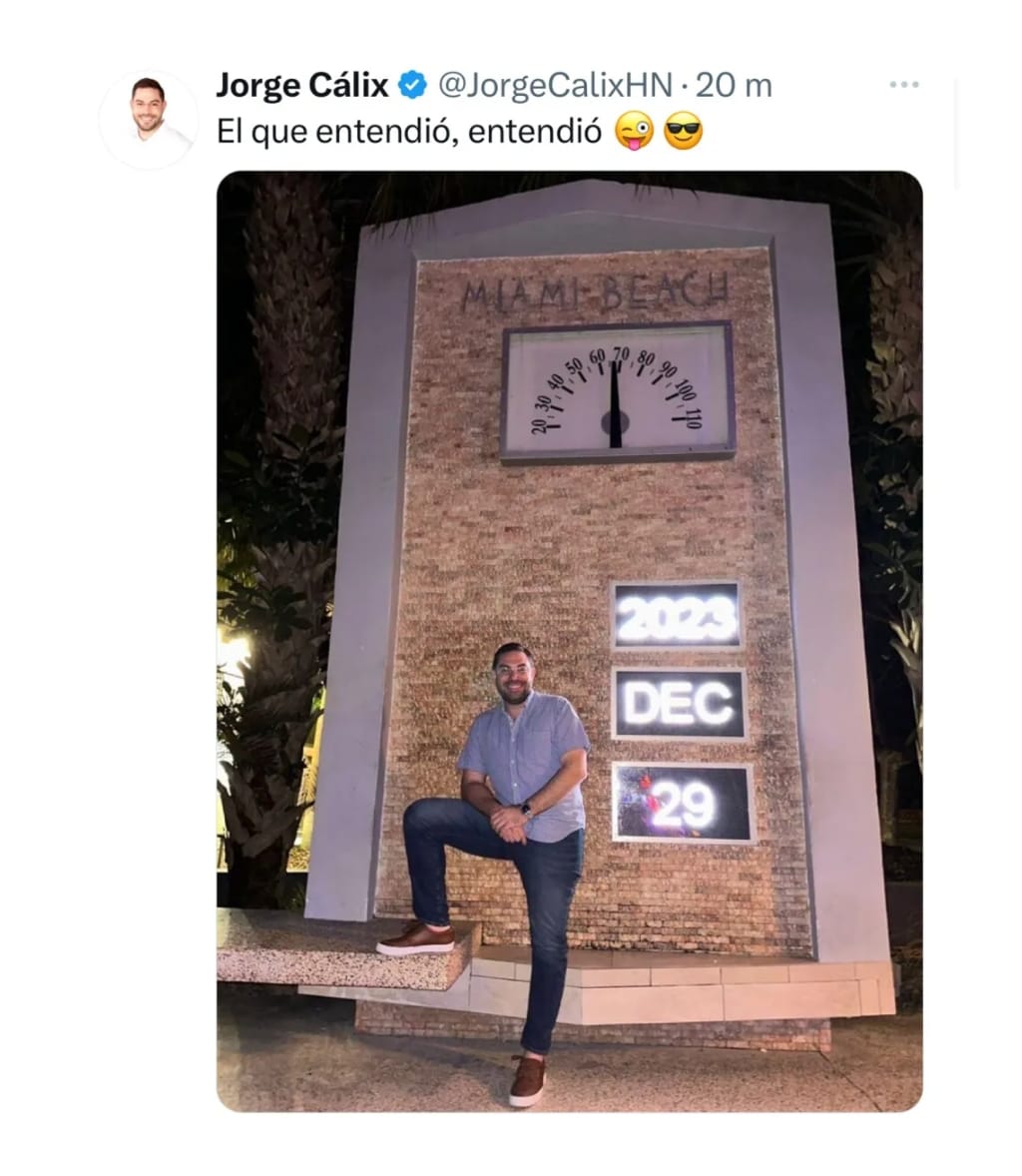
Task: Open the three-dot more options menu
Action: tap(903, 85)
